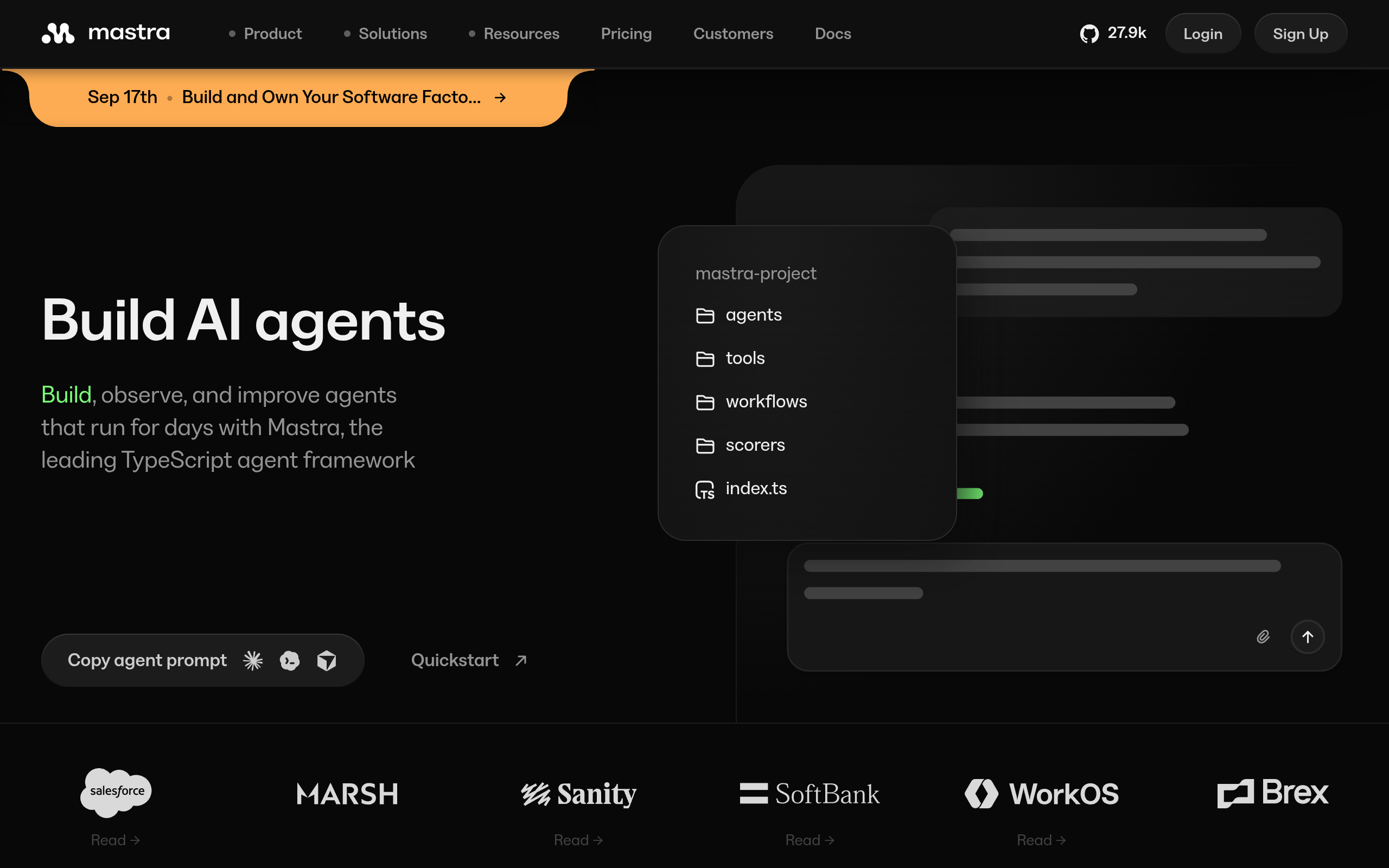Click the SoftBank logo
The height and width of the screenshot is (868, 1389).
coord(810,794)
